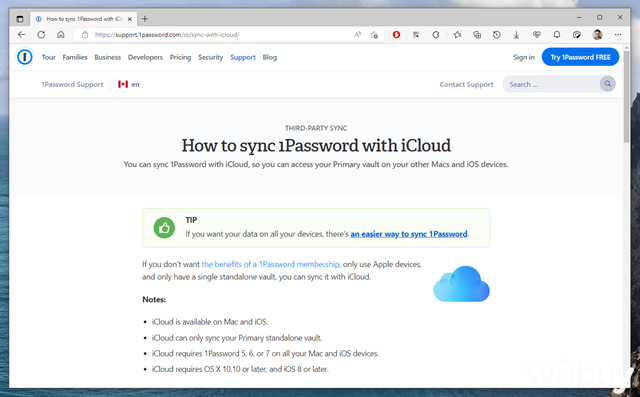
Task: Click the search magnifier button
Action: click(607, 84)
